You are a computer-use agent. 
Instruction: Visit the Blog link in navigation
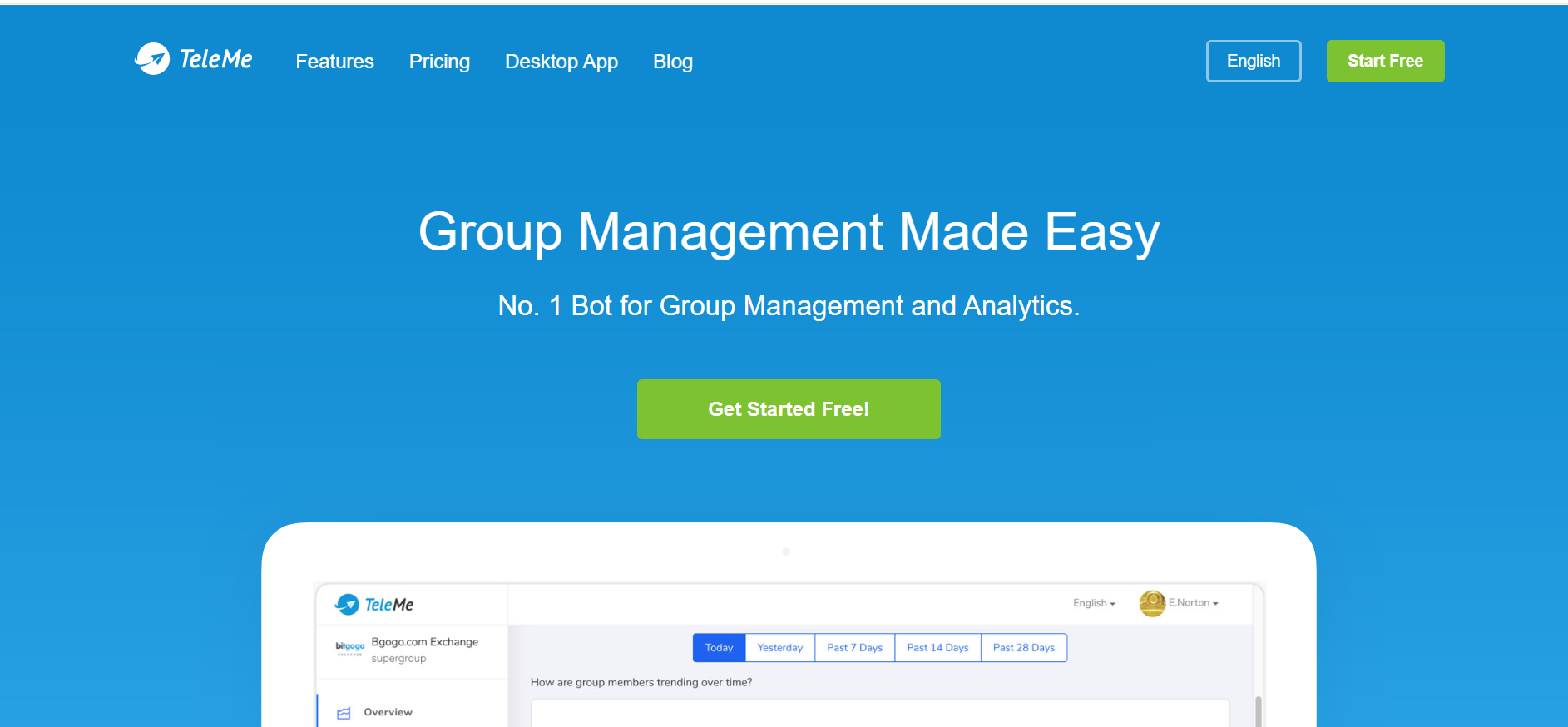(x=673, y=62)
